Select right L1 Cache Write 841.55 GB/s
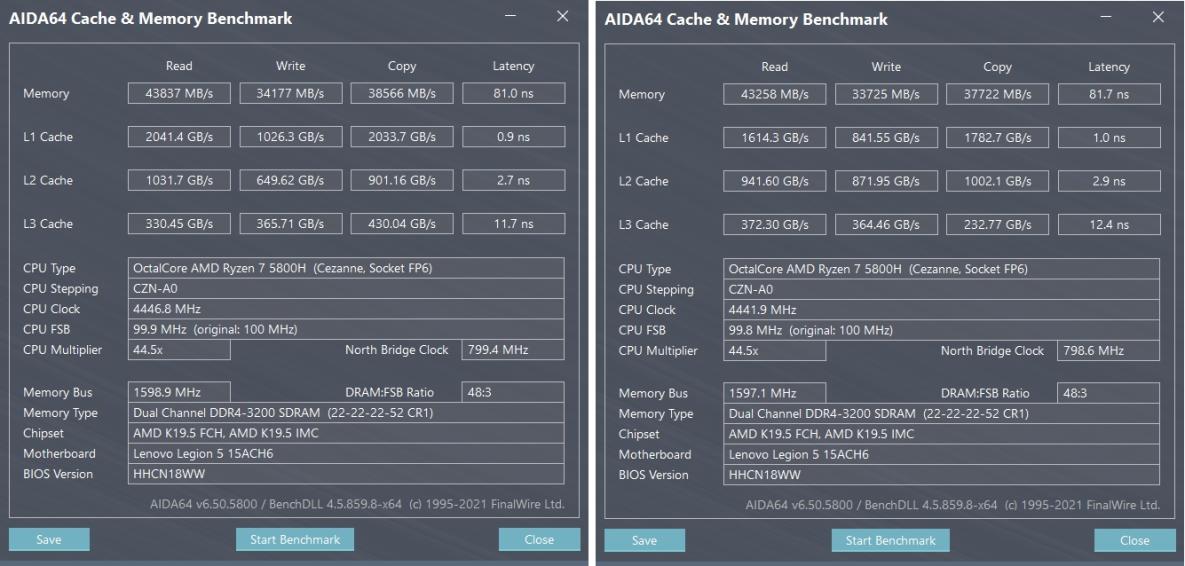The image size is (1185, 566). click(x=886, y=138)
